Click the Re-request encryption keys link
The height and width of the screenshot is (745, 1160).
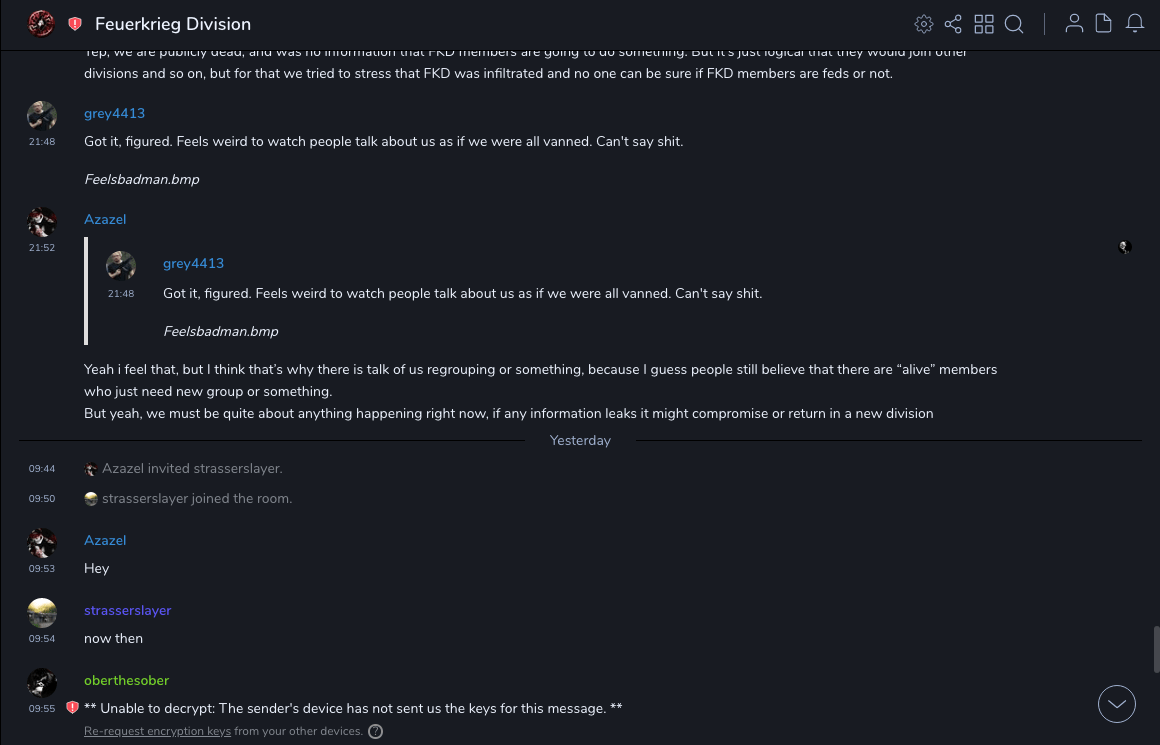[157, 731]
